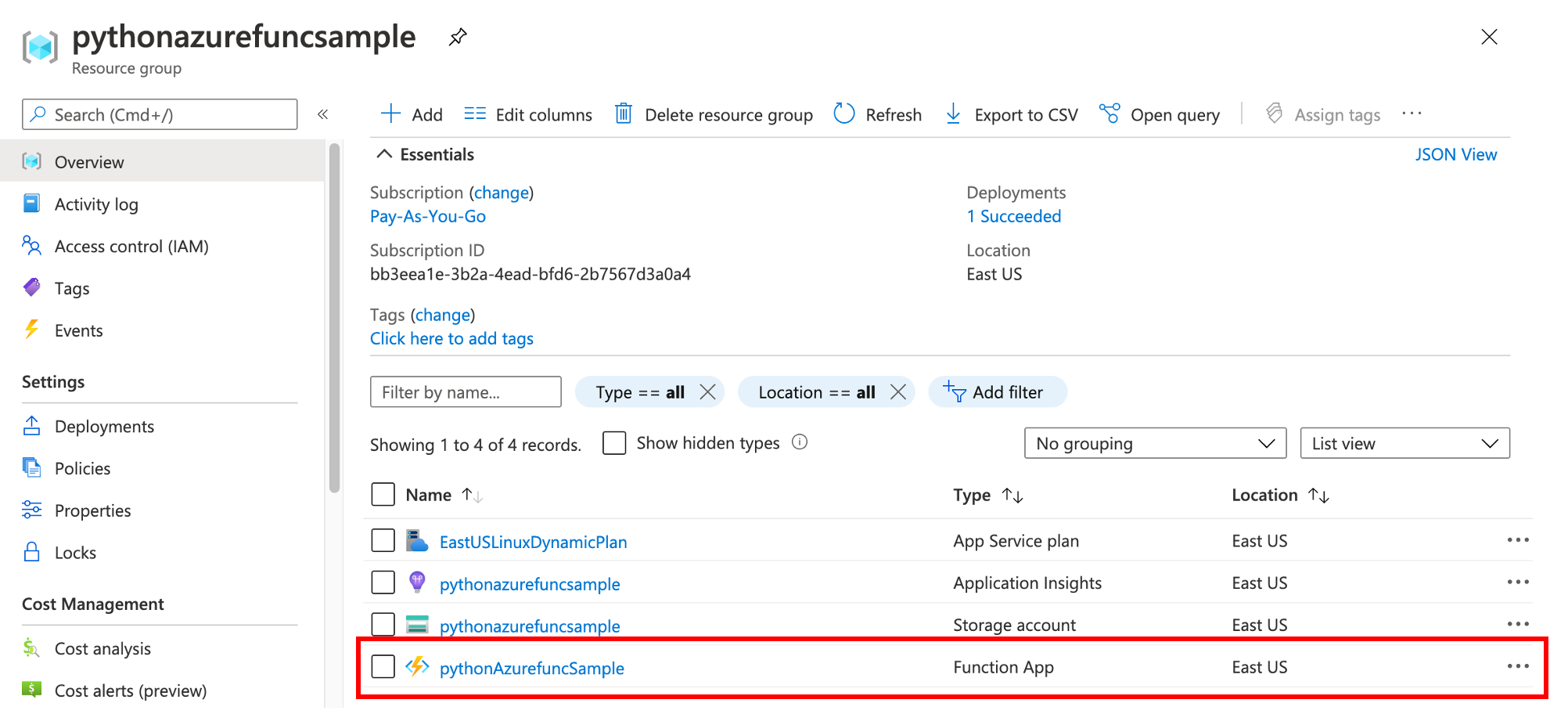Open the List view dropdown

pyautogui.click(x=1404, y=443)
